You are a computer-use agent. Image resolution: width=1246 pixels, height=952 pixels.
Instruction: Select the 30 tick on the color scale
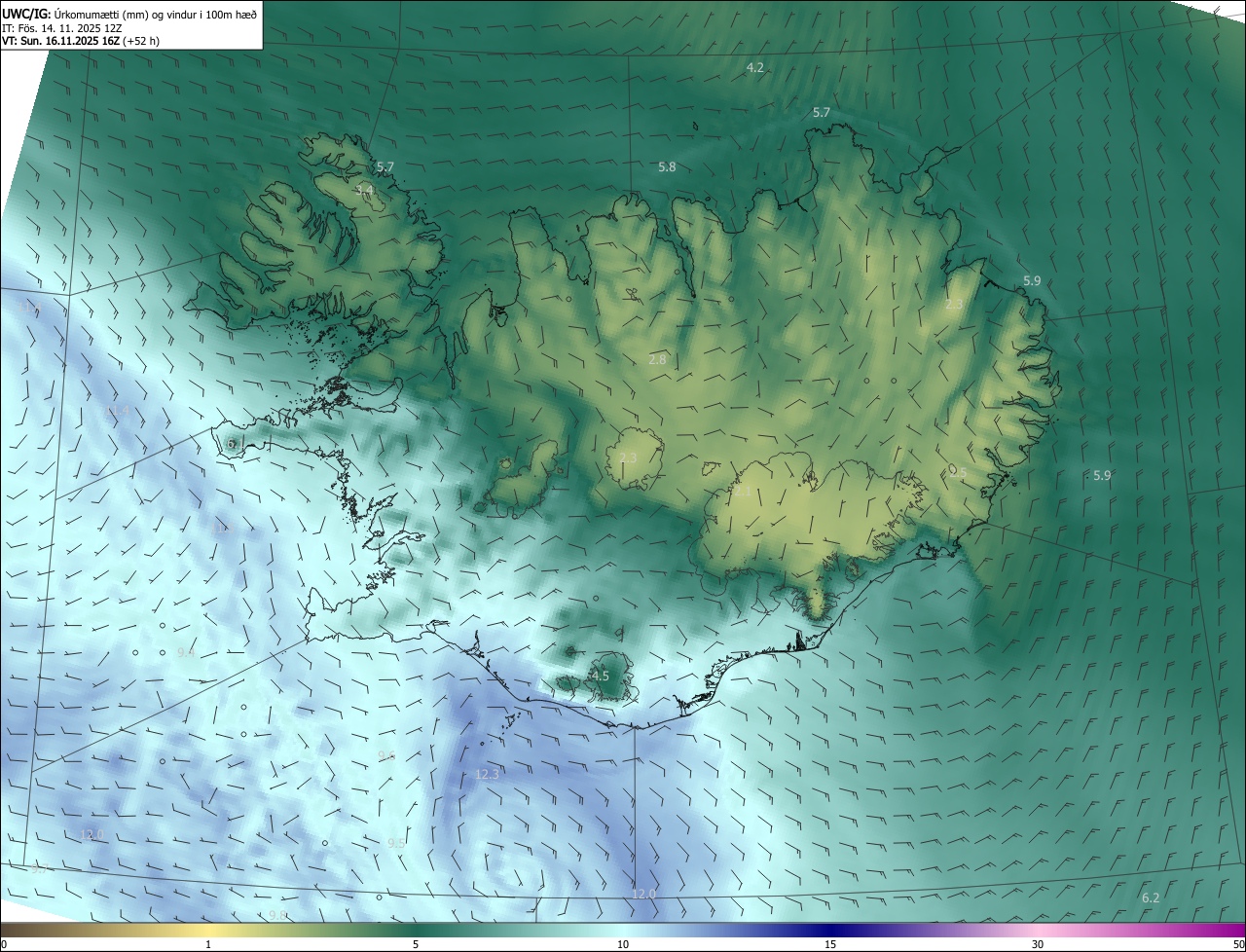click(x=1038, y=944)
